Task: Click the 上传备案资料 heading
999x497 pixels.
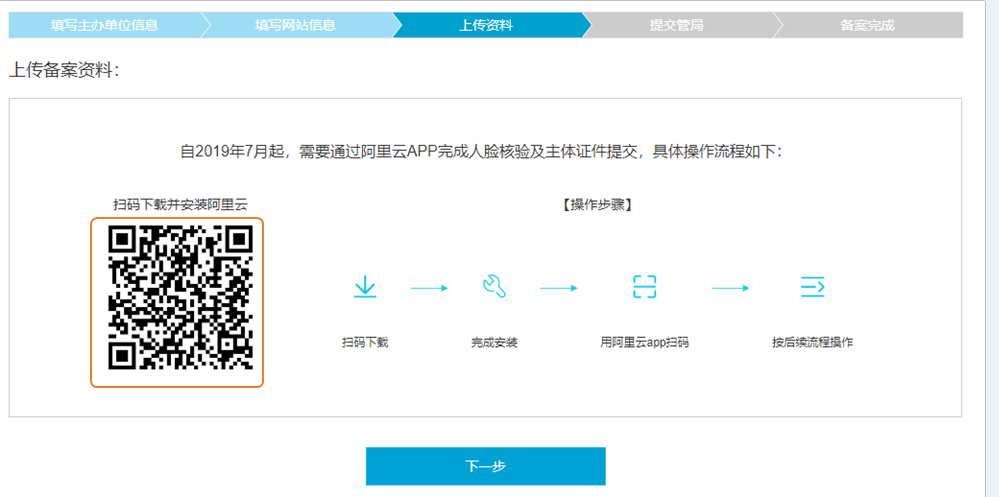Action: [x=64, y=70]
